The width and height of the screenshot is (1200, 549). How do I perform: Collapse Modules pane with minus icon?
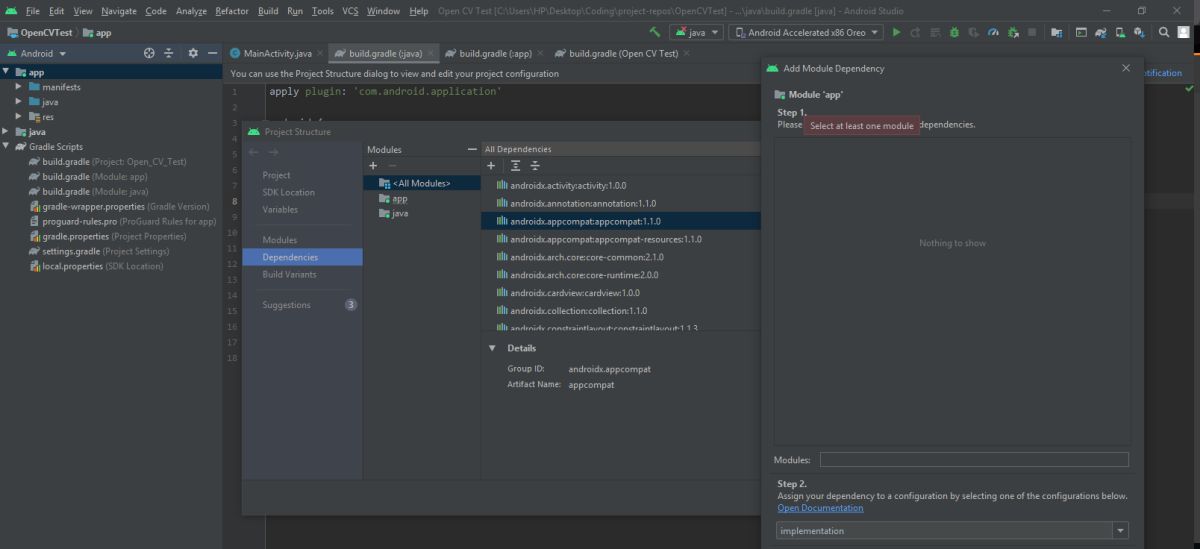[x=472, y=149]
